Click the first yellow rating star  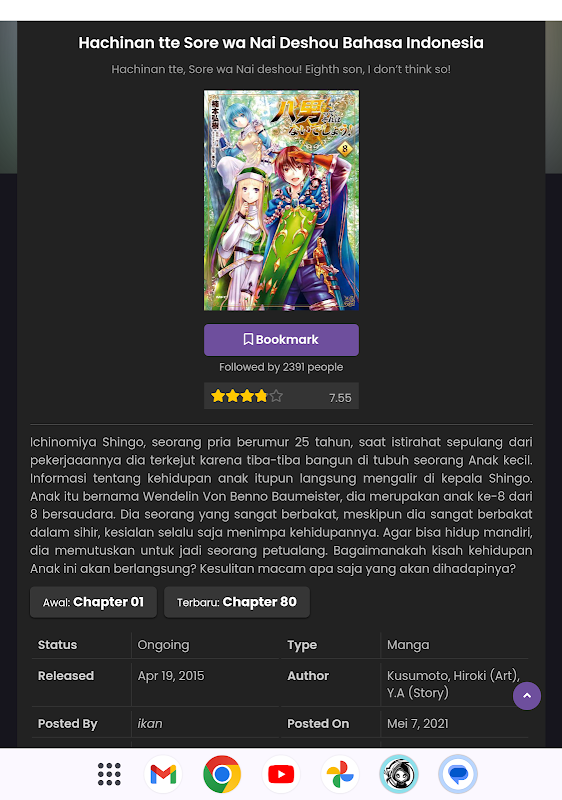(218, 396)
